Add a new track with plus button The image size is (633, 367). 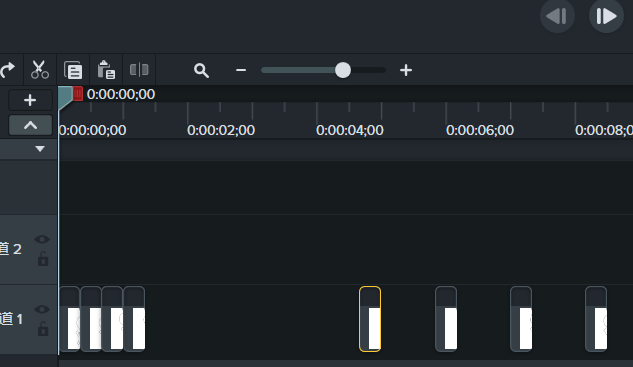point(30,100)
